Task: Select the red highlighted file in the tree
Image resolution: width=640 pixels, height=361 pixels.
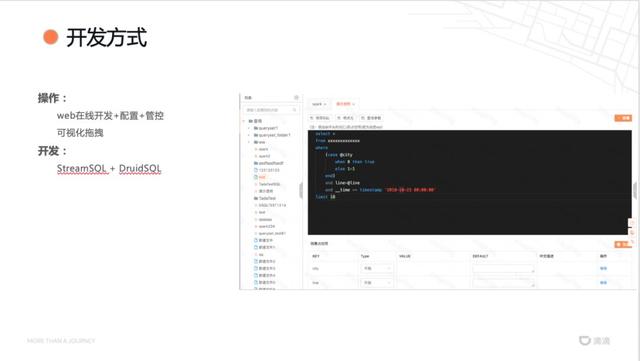Action: (x=260, y=177)
